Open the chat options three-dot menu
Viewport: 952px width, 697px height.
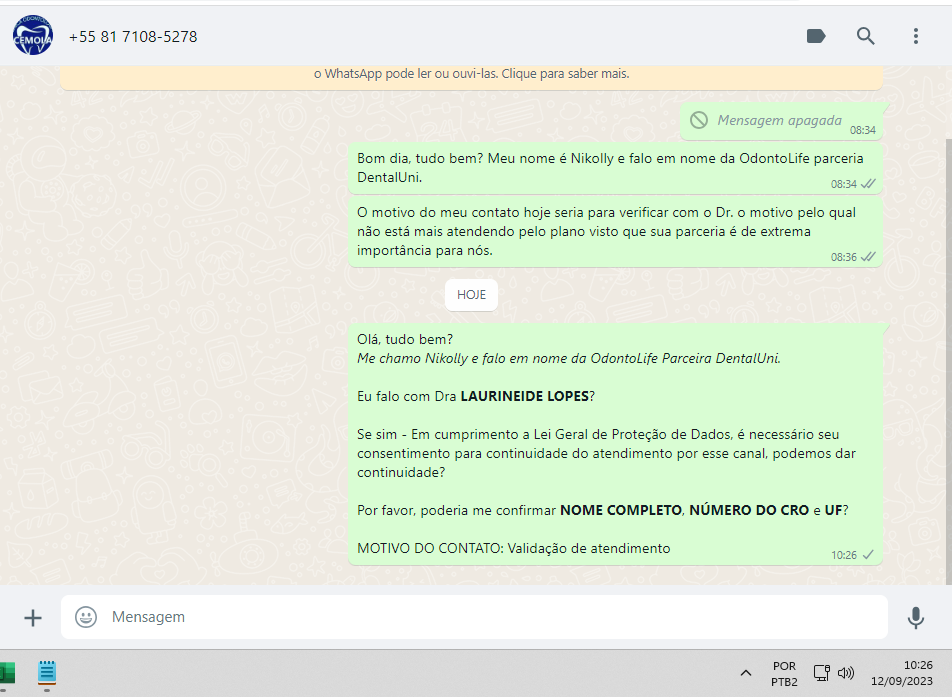click(x=916, y=36)
